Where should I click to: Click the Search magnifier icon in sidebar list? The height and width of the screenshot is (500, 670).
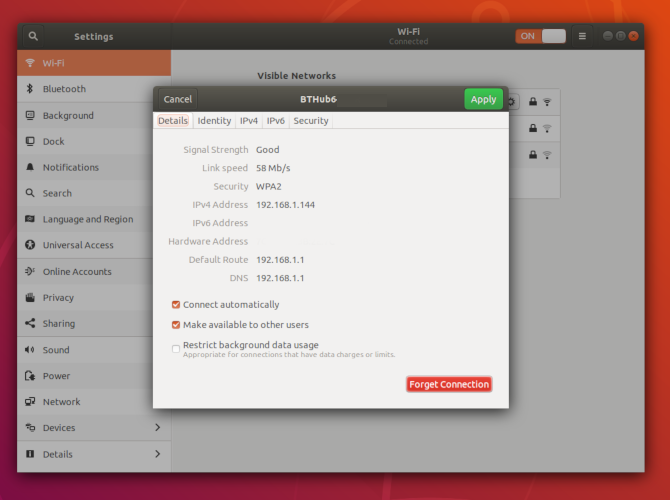pyautogui.click(x=30, y=193)
